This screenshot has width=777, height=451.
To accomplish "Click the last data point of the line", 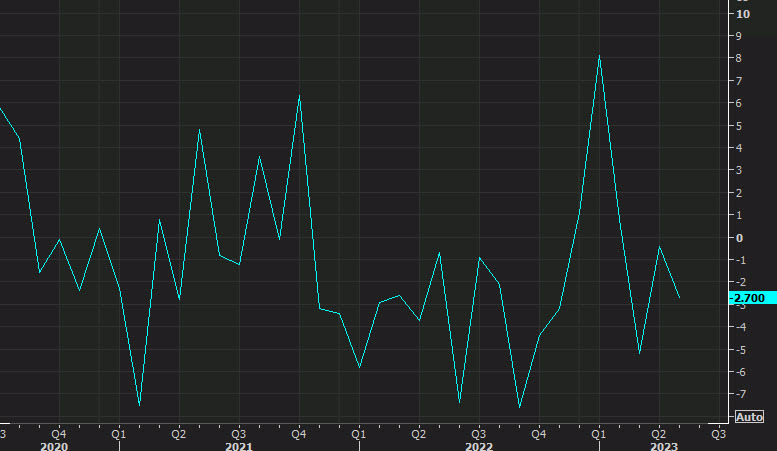I will pyautogui.click(x=679, y=297).
